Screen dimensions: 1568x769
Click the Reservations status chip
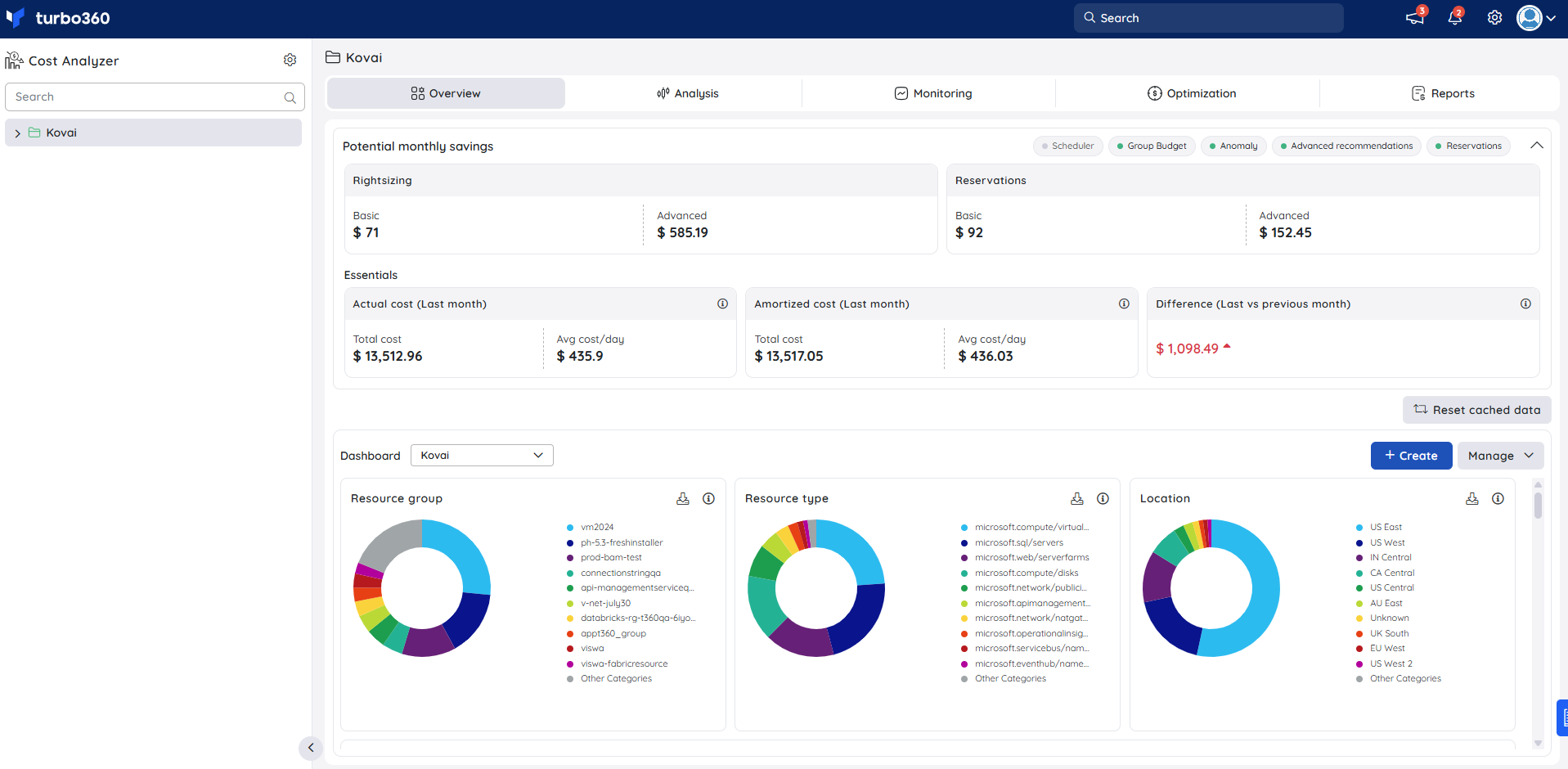point(1468,146)
